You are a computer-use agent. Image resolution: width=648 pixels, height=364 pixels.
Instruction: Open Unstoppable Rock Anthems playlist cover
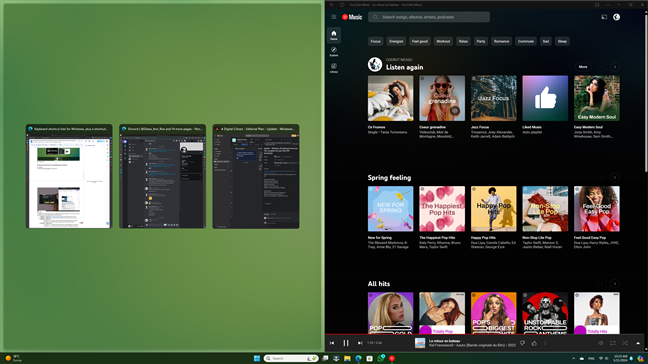[x=545, y=313]
